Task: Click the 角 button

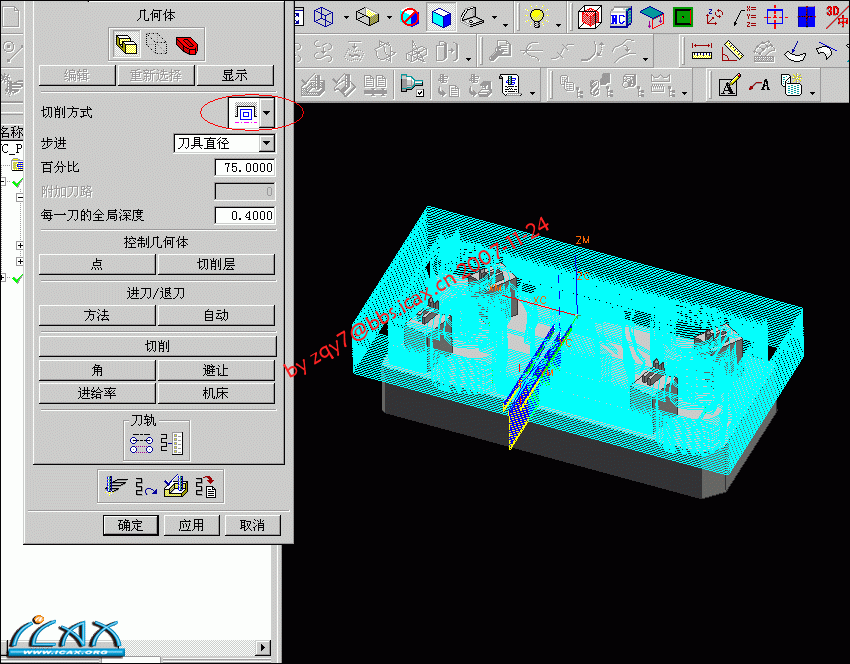Action: click(97, 370)
